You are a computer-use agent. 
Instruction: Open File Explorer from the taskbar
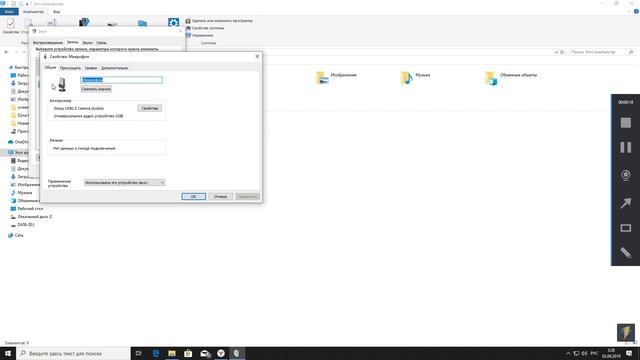click(172, 353)
